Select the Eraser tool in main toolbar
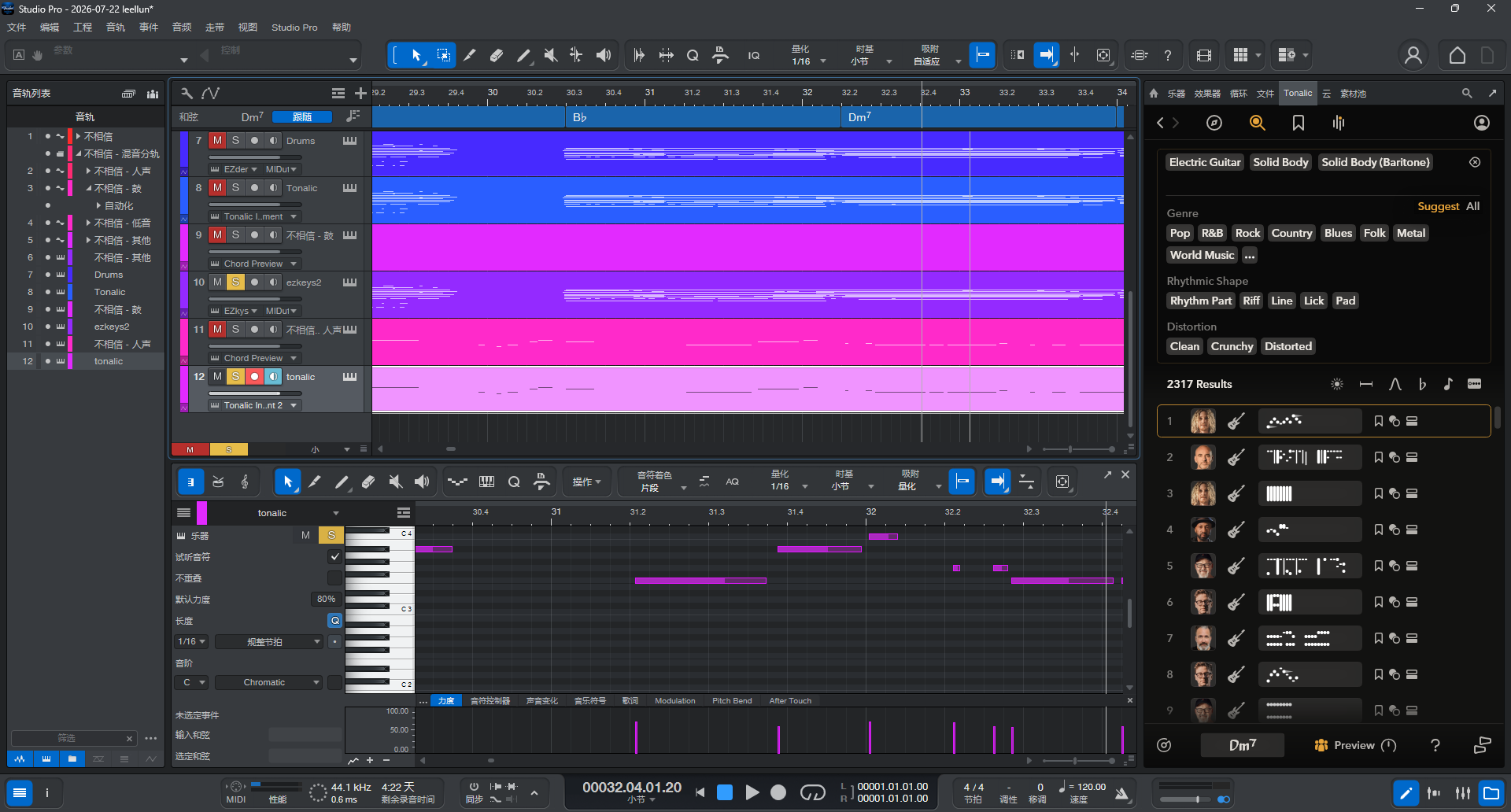Viewport: 1511px width, 812px height. [x=497, y=55]
